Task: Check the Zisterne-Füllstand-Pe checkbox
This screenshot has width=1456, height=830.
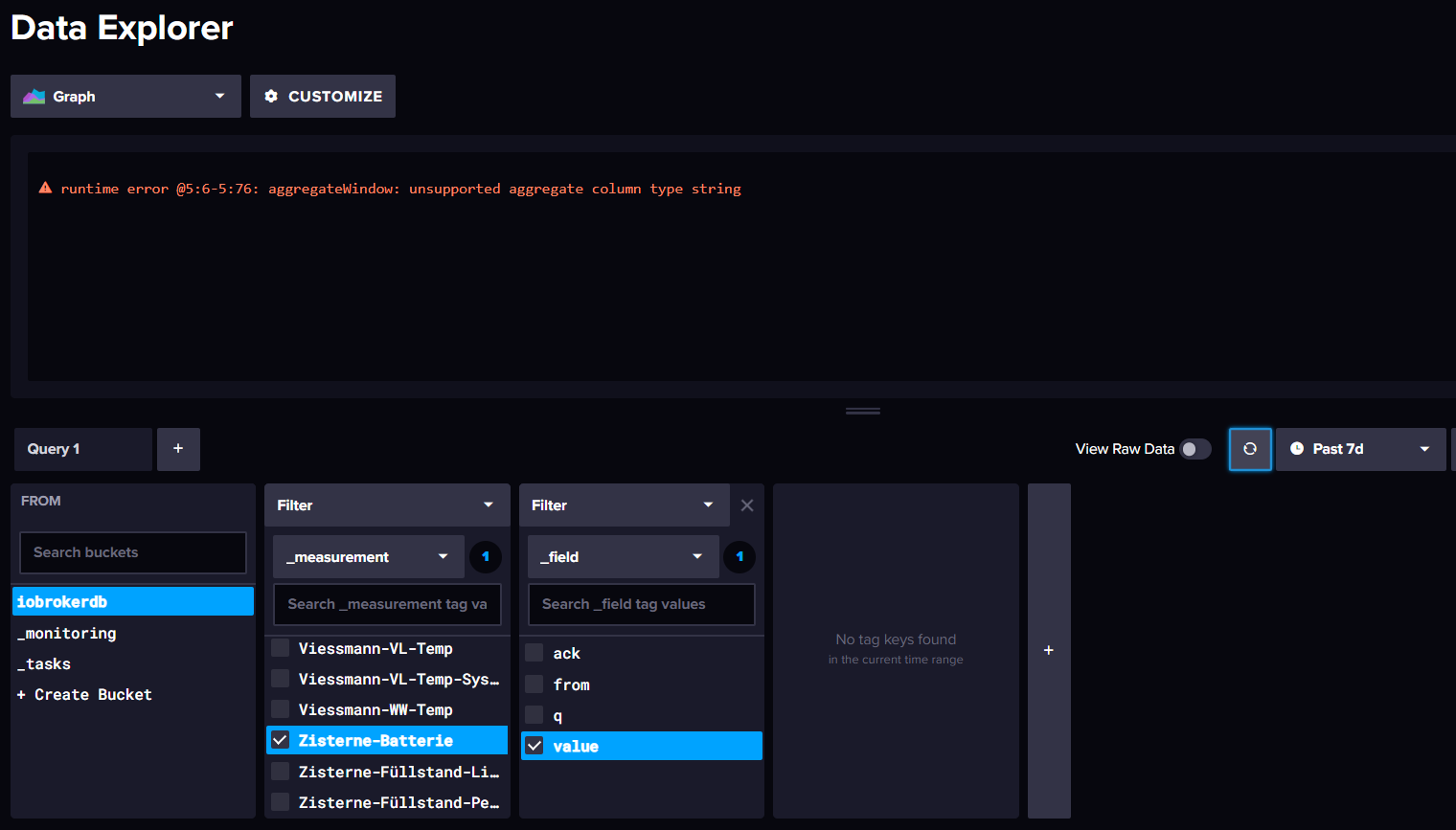Action: click(281, 802)
